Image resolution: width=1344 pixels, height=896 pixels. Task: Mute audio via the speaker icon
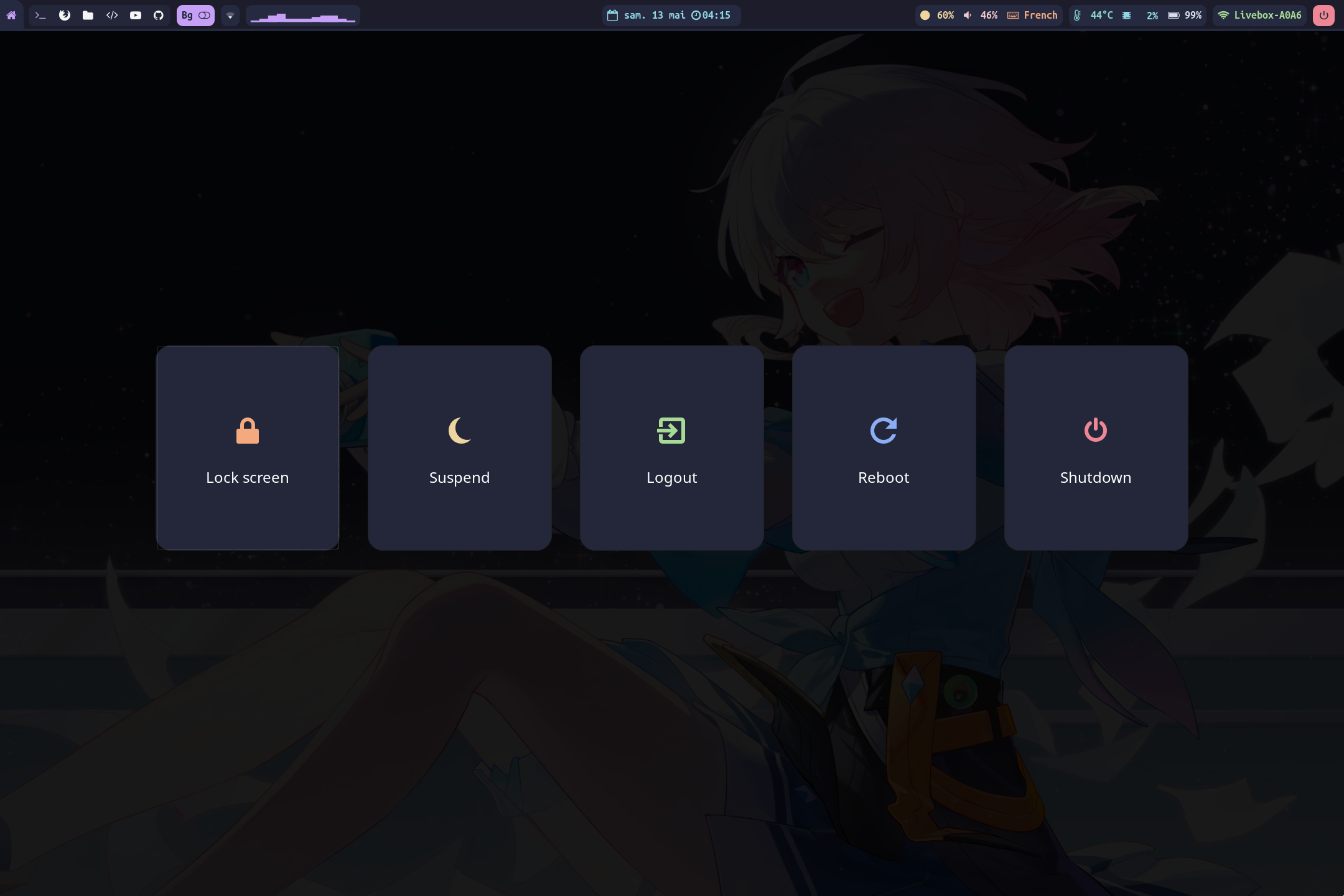pyautogui.click(x=966, y=15)
